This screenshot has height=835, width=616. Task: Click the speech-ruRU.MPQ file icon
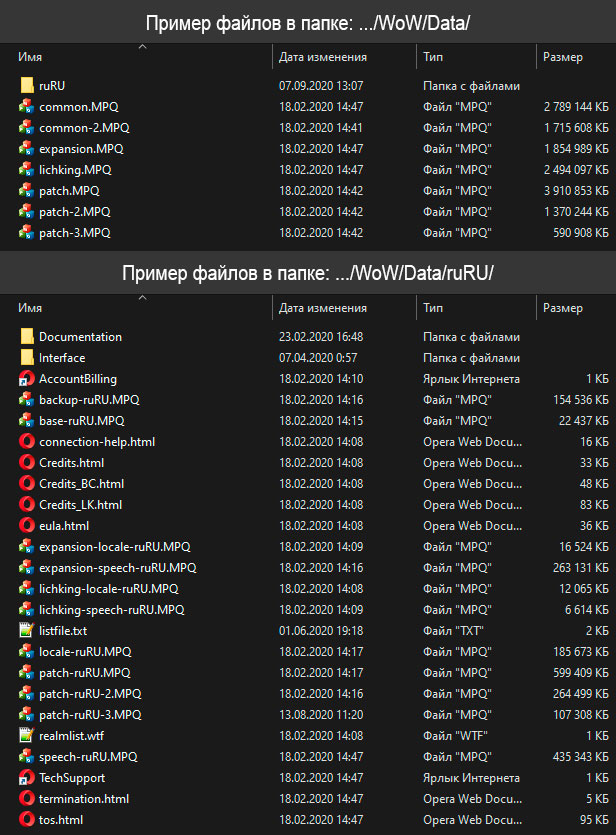[x=27, y=756]
